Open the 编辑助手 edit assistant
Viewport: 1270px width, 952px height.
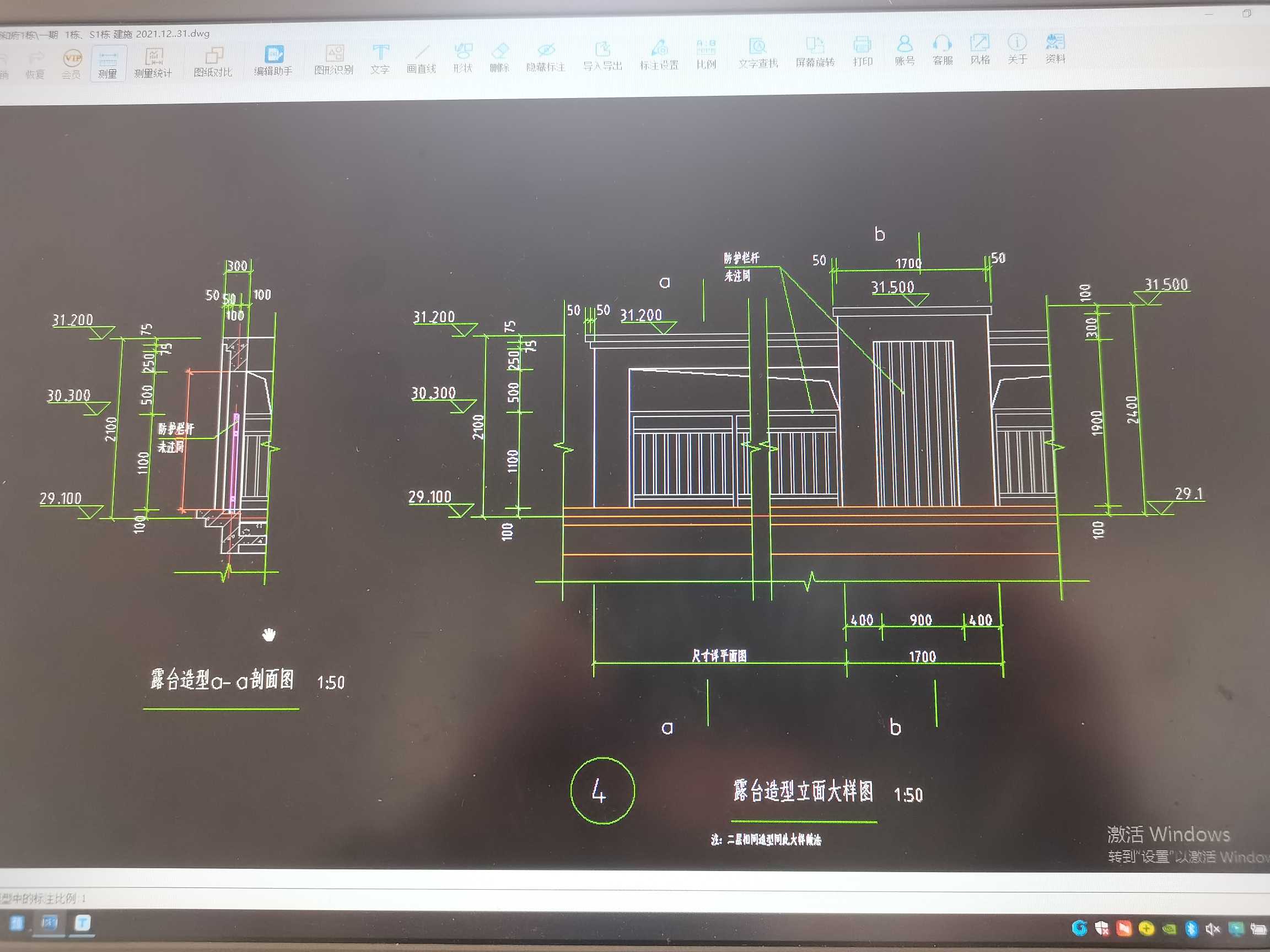tap(274, 61)
